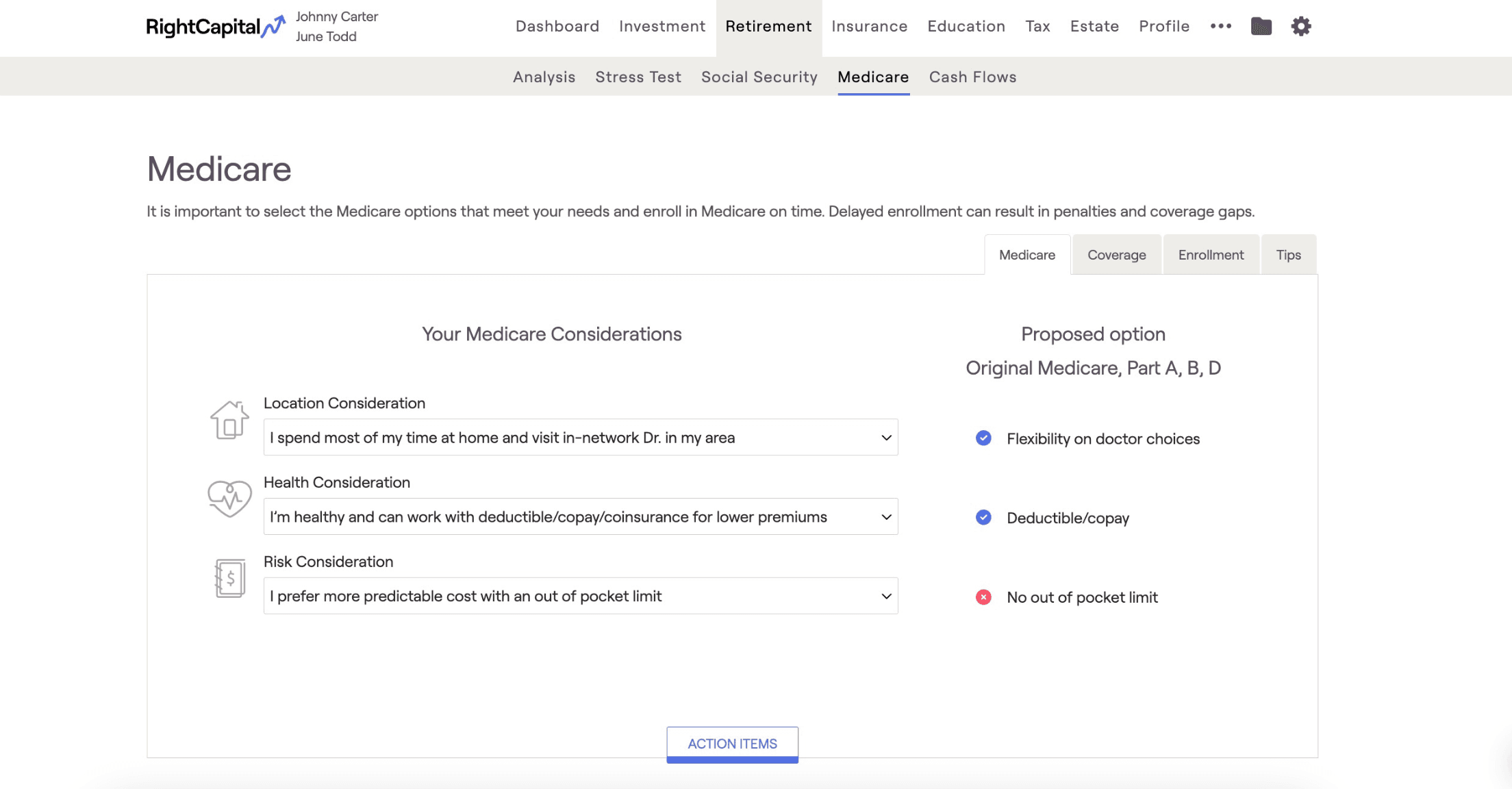Image resolution: width=1512 pixels, height=789 pixels.
Task: Click the Social Security navigation item
Action: [759, 76]
